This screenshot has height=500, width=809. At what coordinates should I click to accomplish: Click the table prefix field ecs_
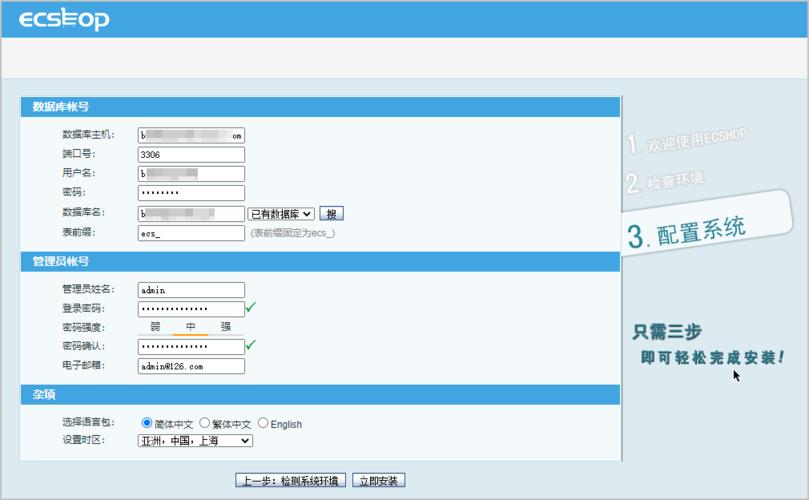191,233
